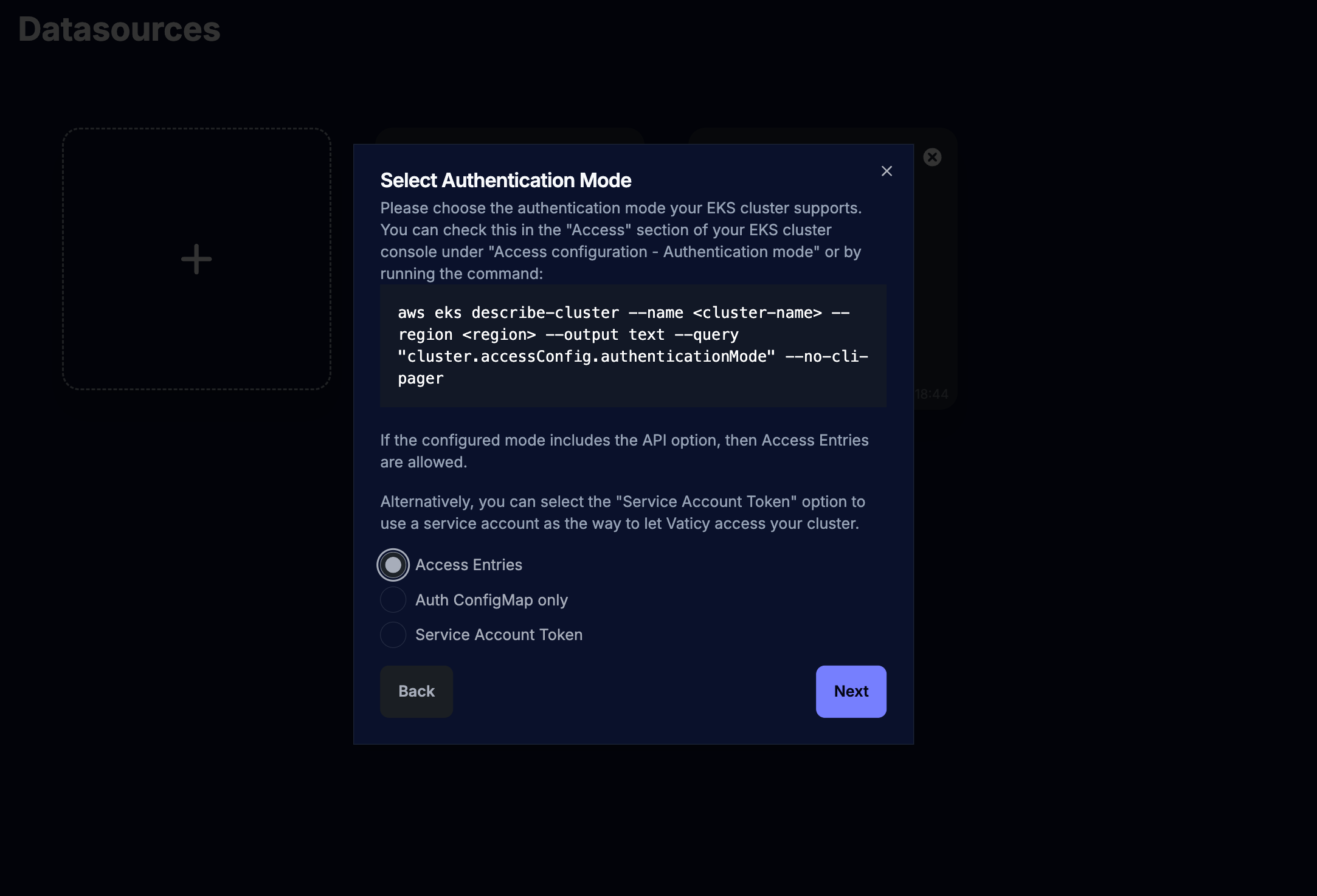Proceed with the Next button
1317x896 pixels.
[851, 692]
